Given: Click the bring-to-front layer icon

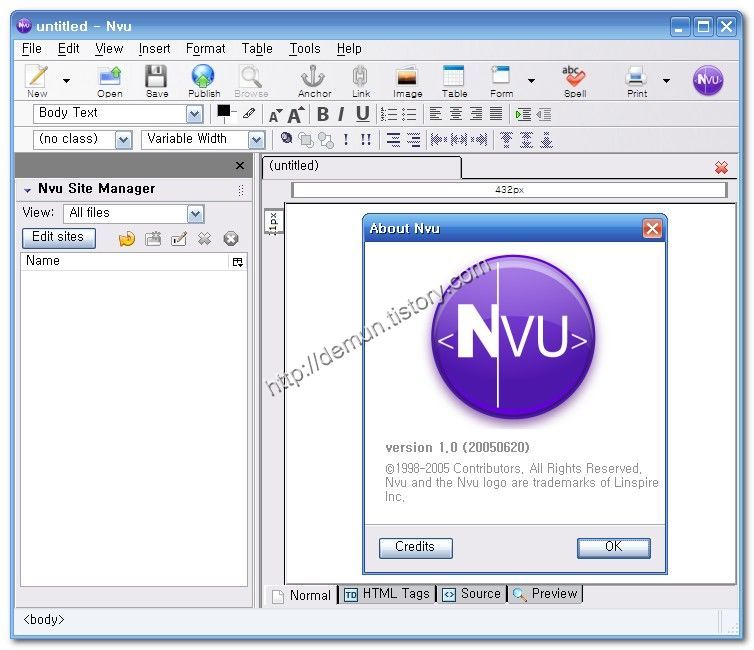Looking at the screenshot, I should tap(305, 140).
